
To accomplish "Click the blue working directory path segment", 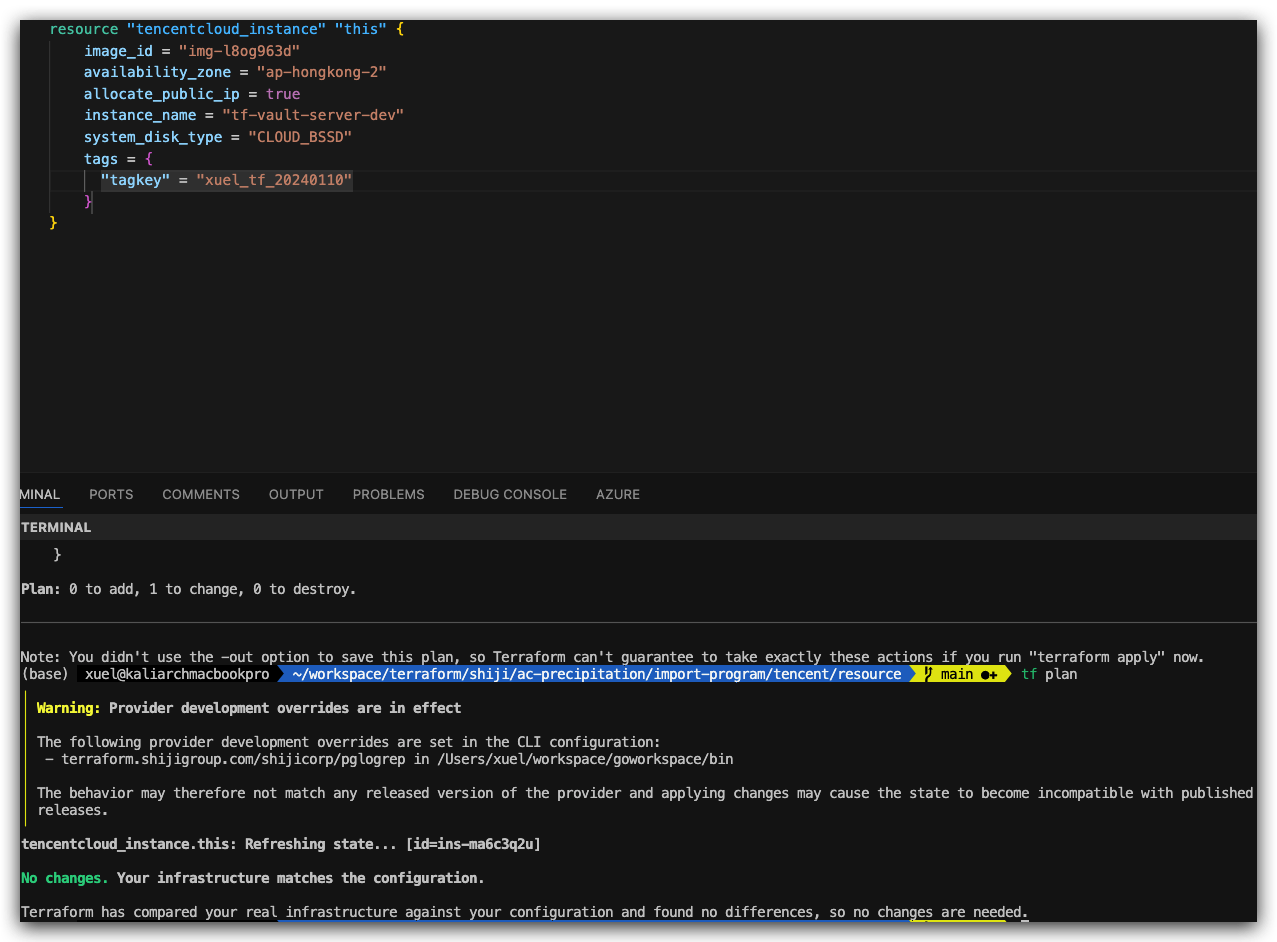I will (x=597, y=675).
